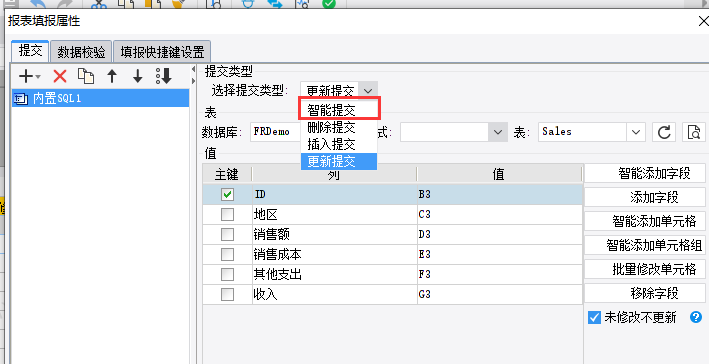Collapse the 选择提交类型 dropdown arrow
The width and height of the screenshot is (709, 364).
(368, 90)
